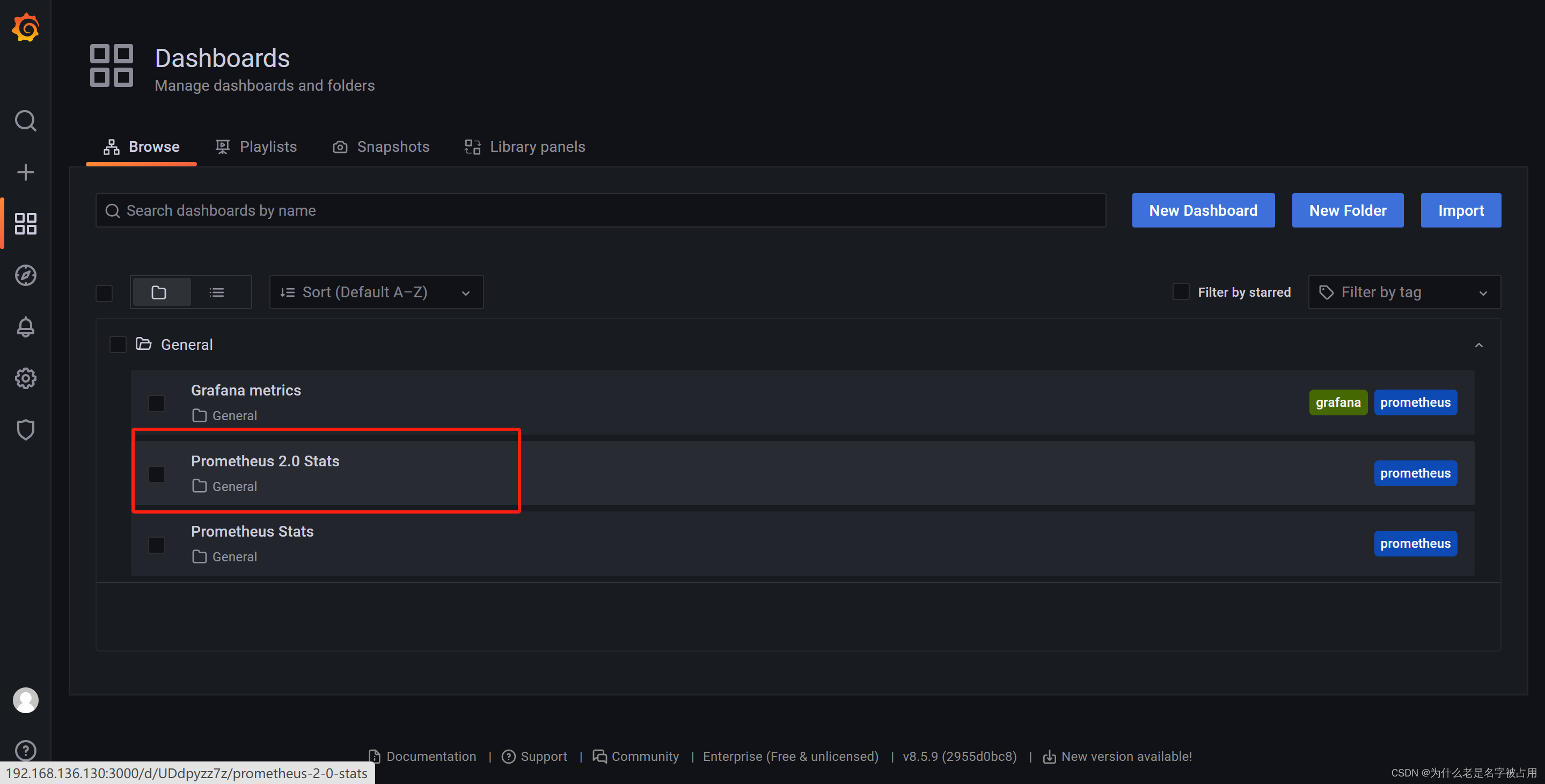This screenshot has height=784, width=1545.
Task: Click the General folder name
Action: [187, 345]
